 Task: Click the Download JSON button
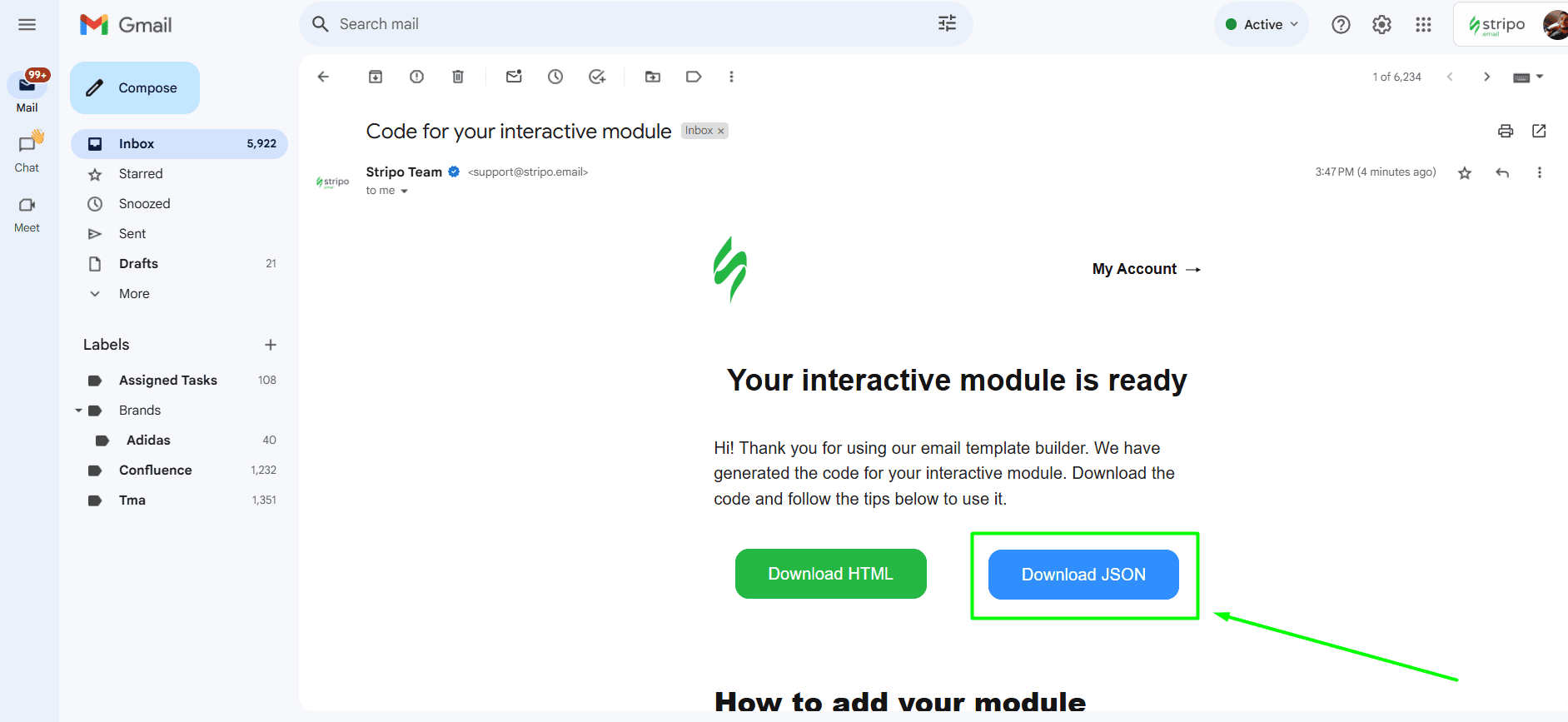1083,575
